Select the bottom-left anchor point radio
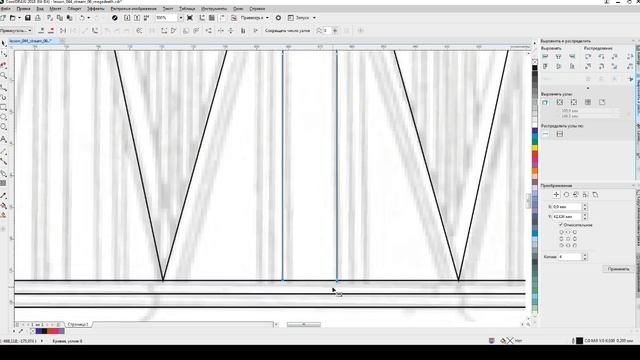Screen dimensions: 640x360 [561, 245]
